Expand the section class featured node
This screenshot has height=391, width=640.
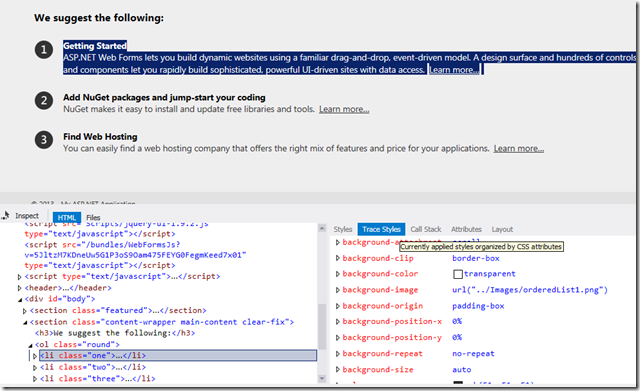coord(24,311)
